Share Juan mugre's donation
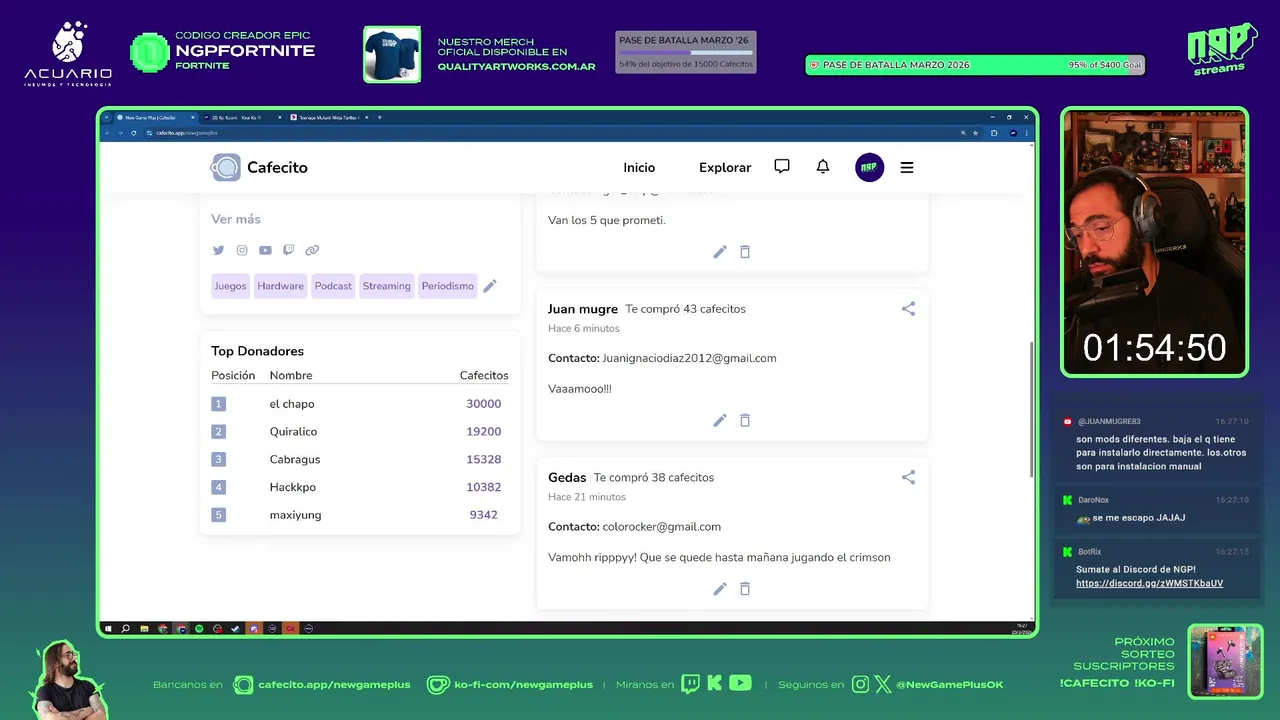 pos(908,309)
